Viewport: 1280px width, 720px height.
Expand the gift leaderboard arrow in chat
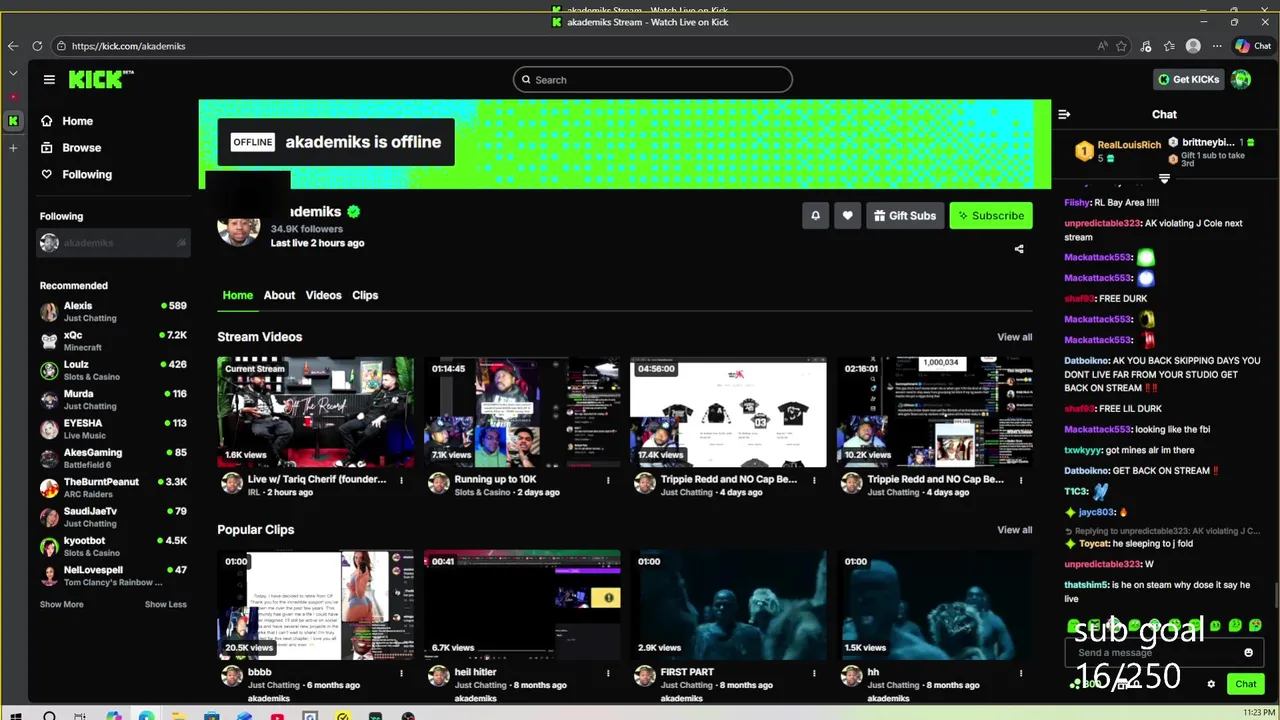pyautogui.click(x=1164, y=178)
